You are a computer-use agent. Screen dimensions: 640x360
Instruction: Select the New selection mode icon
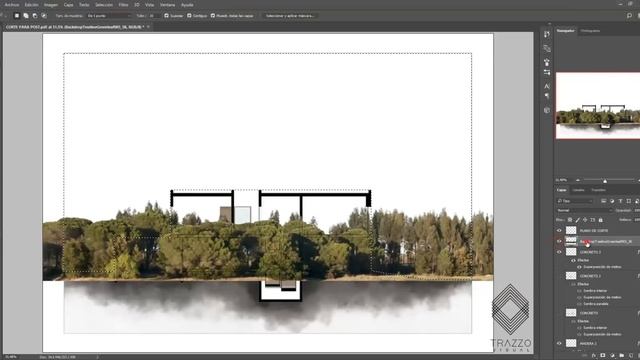click(x=17, y=16)
